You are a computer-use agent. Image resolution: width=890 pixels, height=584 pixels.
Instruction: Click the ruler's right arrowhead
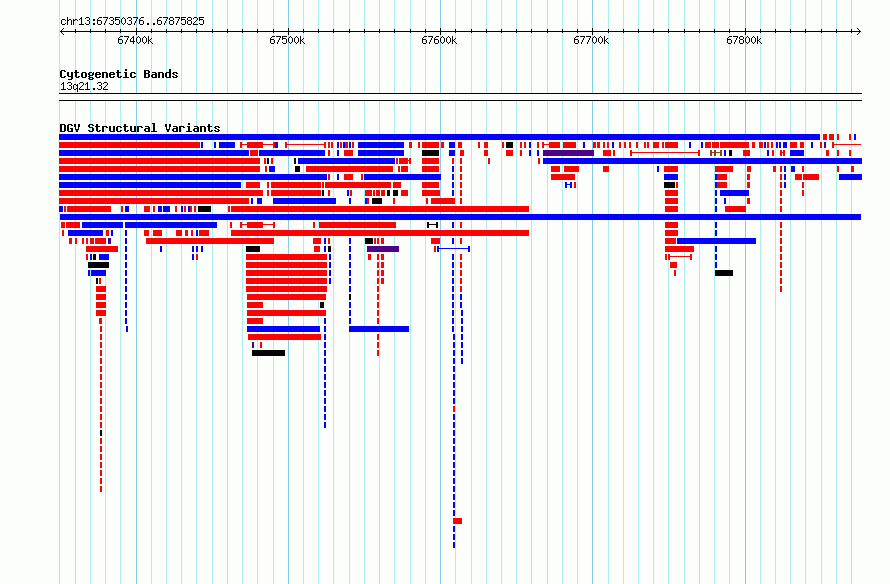[x=858, y=32]
